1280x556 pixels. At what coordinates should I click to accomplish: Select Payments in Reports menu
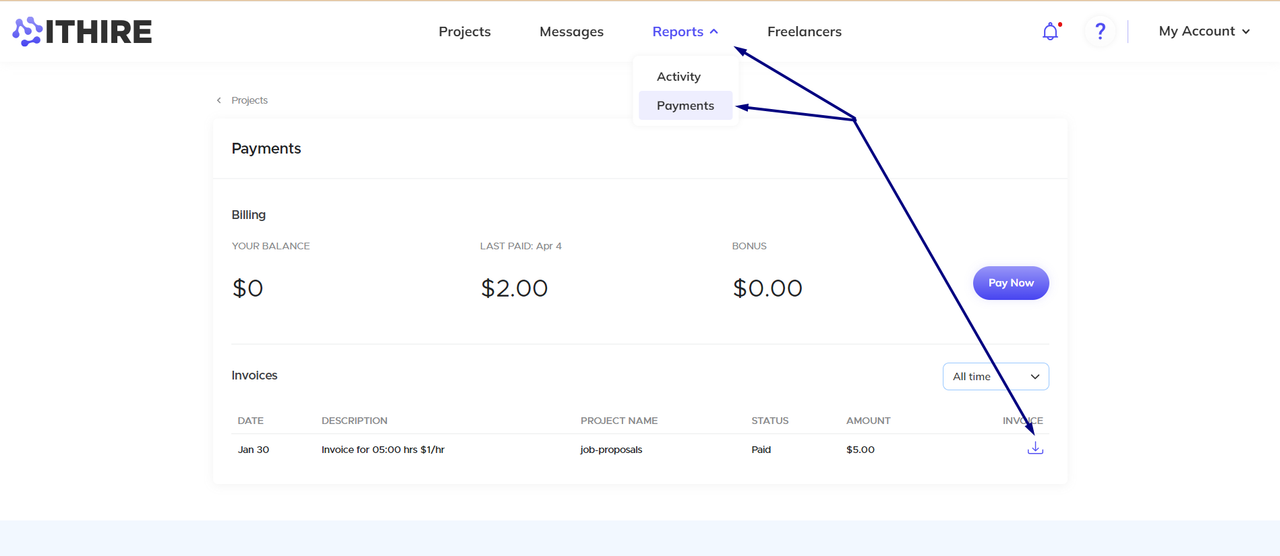686,106
